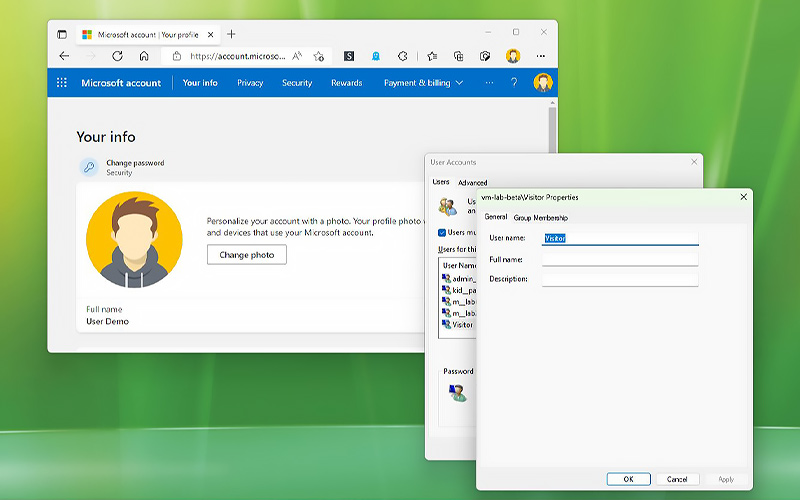The height and width of the screenshot is (500, 800).
Task: Click the Password section user icon
Action: pos(458,393)
